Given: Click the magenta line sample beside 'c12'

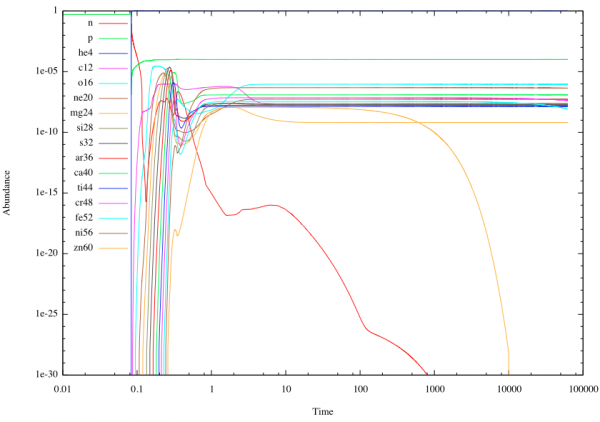Looking at the screenshot, I should 113,68.
